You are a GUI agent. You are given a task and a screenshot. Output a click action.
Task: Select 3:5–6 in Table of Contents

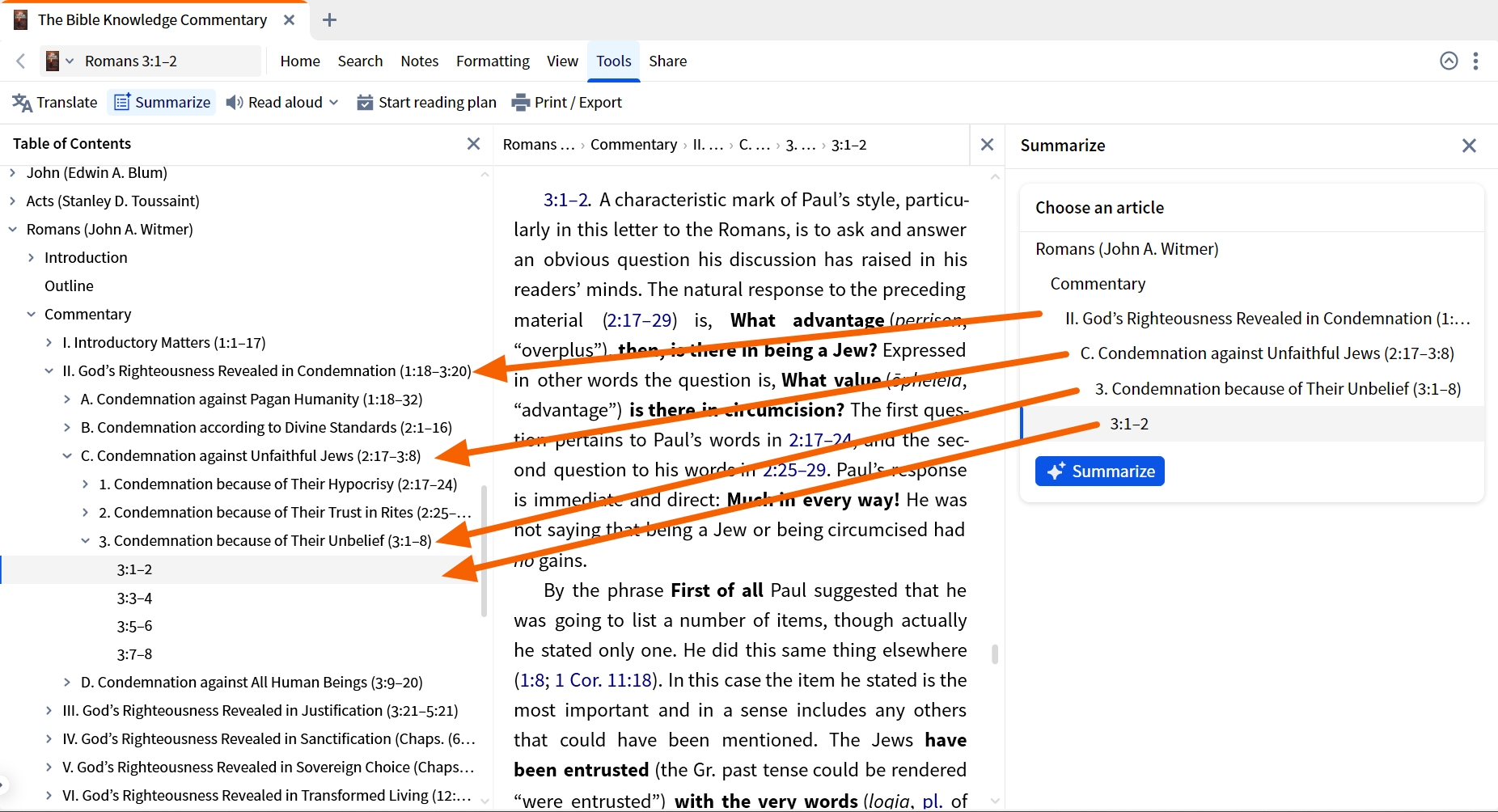[x=134, y=626]
